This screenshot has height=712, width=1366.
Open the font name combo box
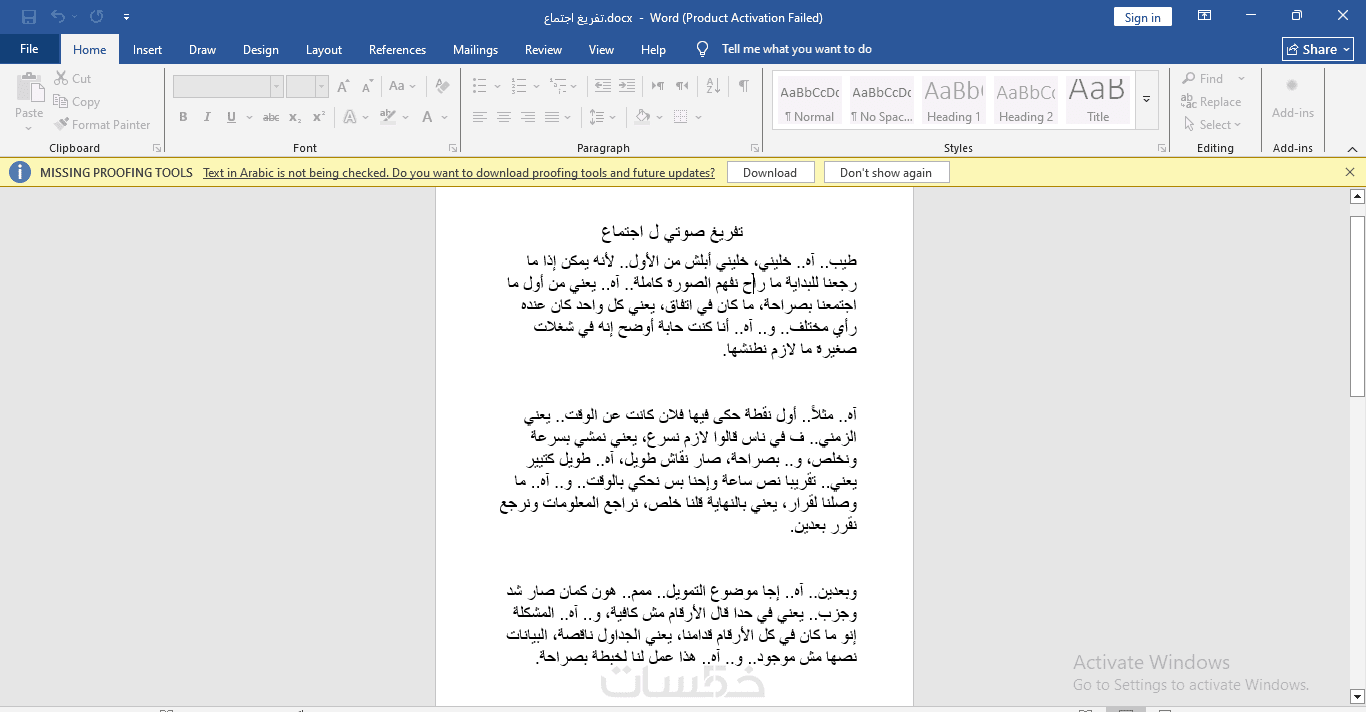point(228,87)
